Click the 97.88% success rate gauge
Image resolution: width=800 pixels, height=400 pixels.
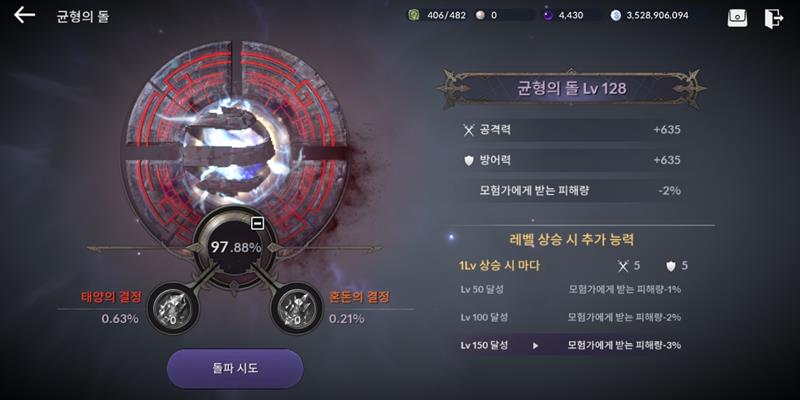pyautogui.click(x=235, y=247)
